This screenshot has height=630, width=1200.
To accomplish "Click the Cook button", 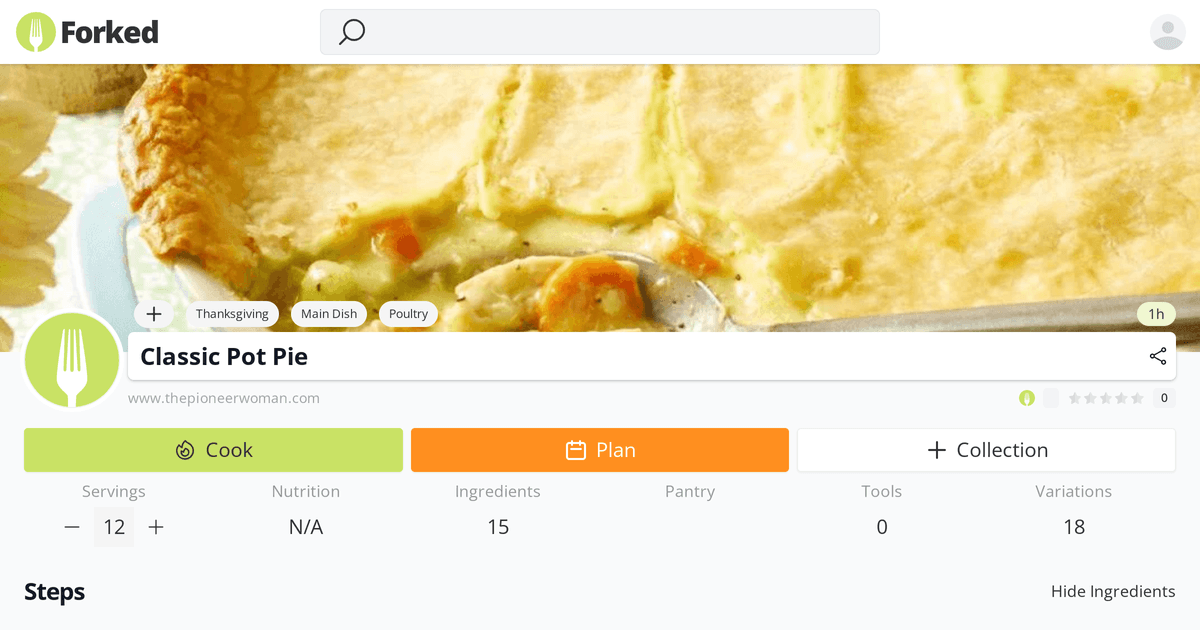I will pyautogui.click(x=213, y=450).
